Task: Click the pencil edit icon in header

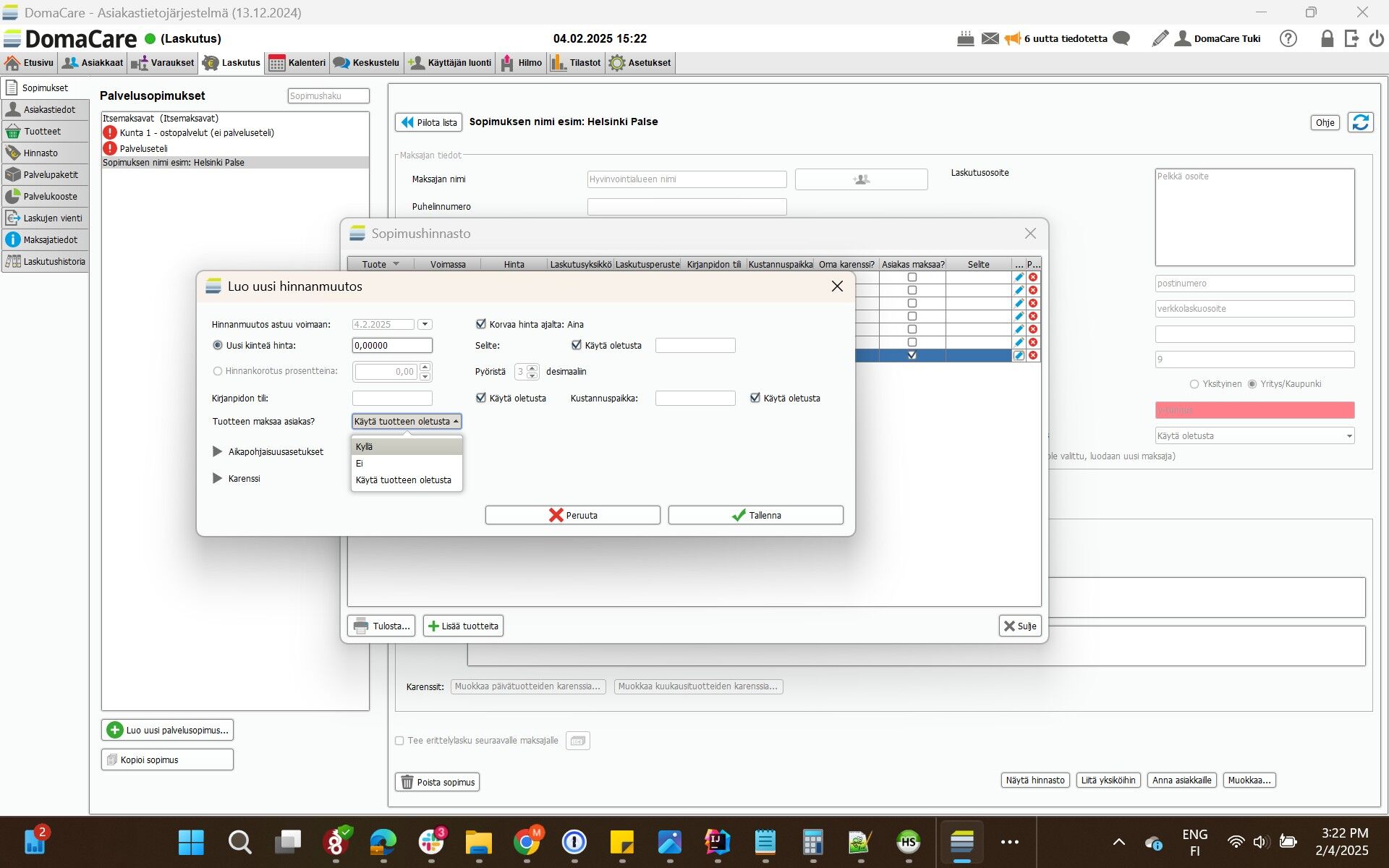Action: (1160, 38)
